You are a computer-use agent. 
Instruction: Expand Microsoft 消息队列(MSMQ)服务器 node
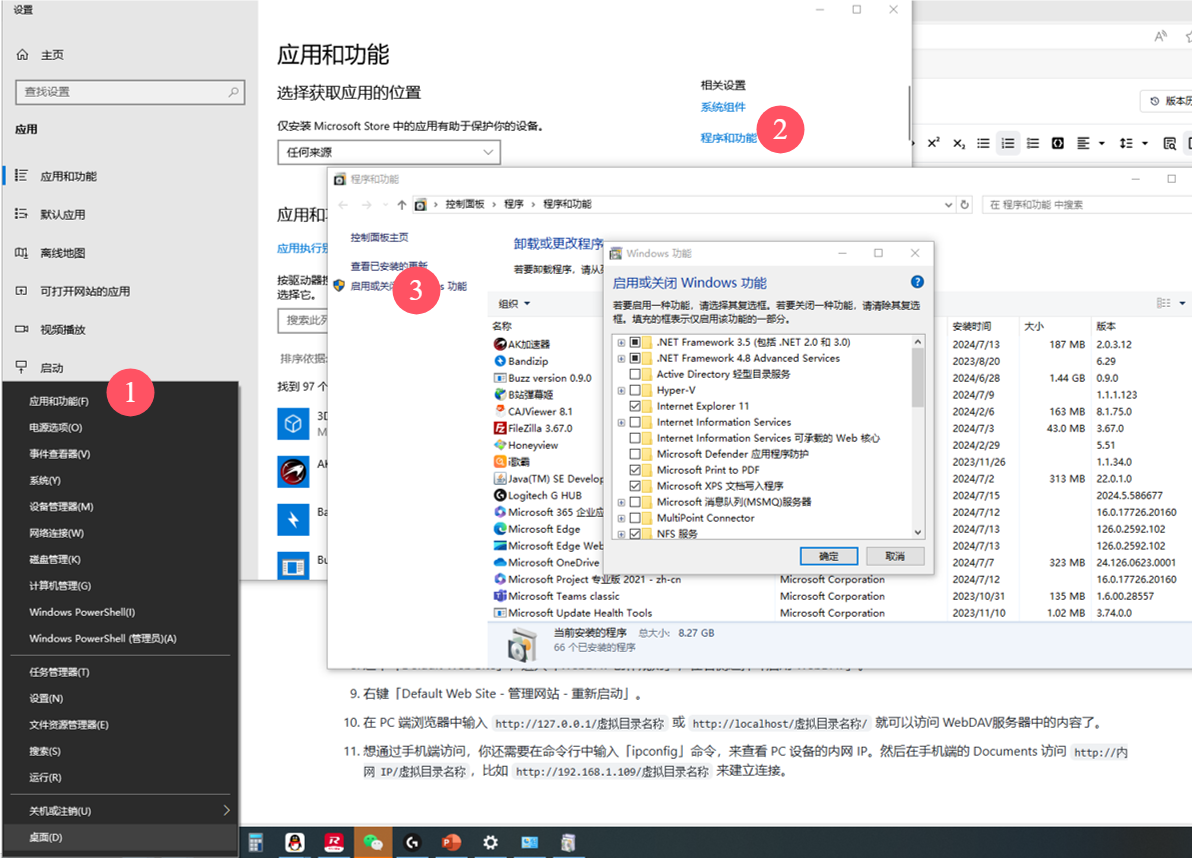click(621, 502)
